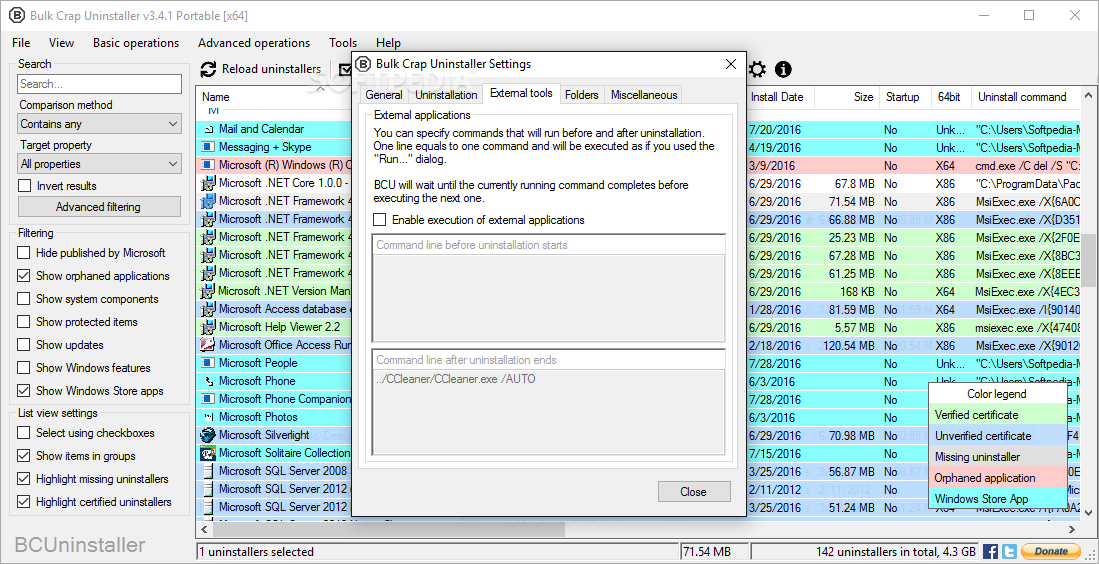Switch to the Uninstallation tab

446,95
